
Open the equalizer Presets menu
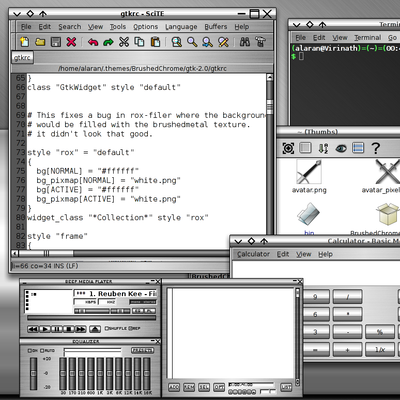pyautogui.click(x=142, y=350)
